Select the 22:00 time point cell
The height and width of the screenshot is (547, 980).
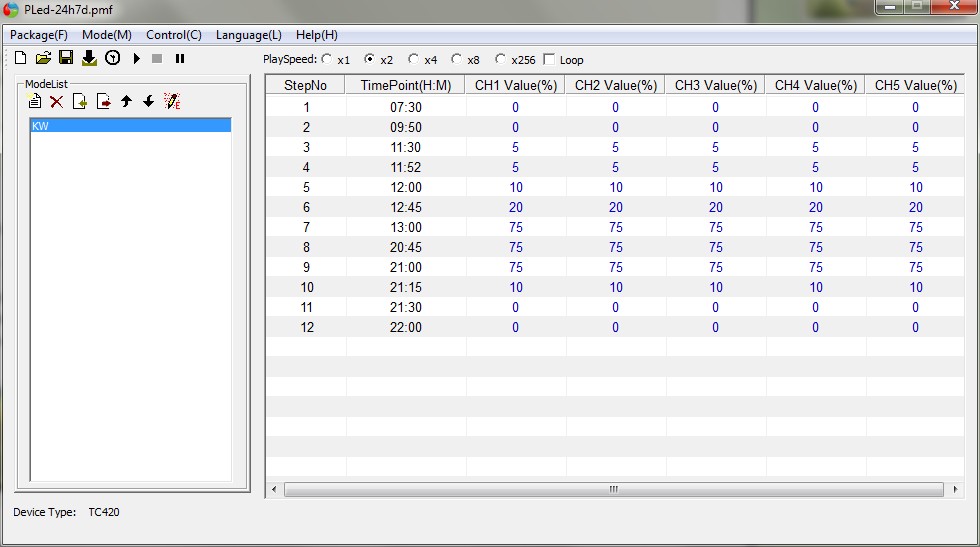point(406,328)
